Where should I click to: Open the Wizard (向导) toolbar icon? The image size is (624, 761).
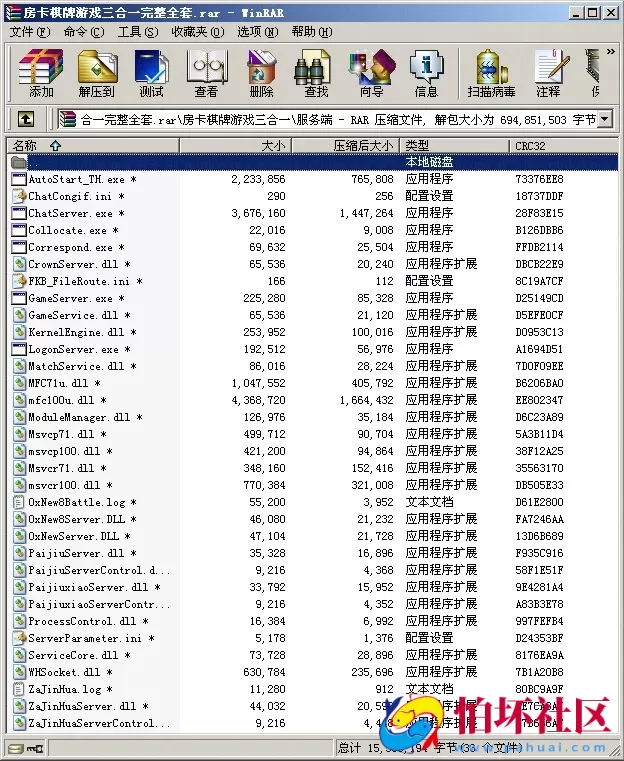click(x=372, y=72)
